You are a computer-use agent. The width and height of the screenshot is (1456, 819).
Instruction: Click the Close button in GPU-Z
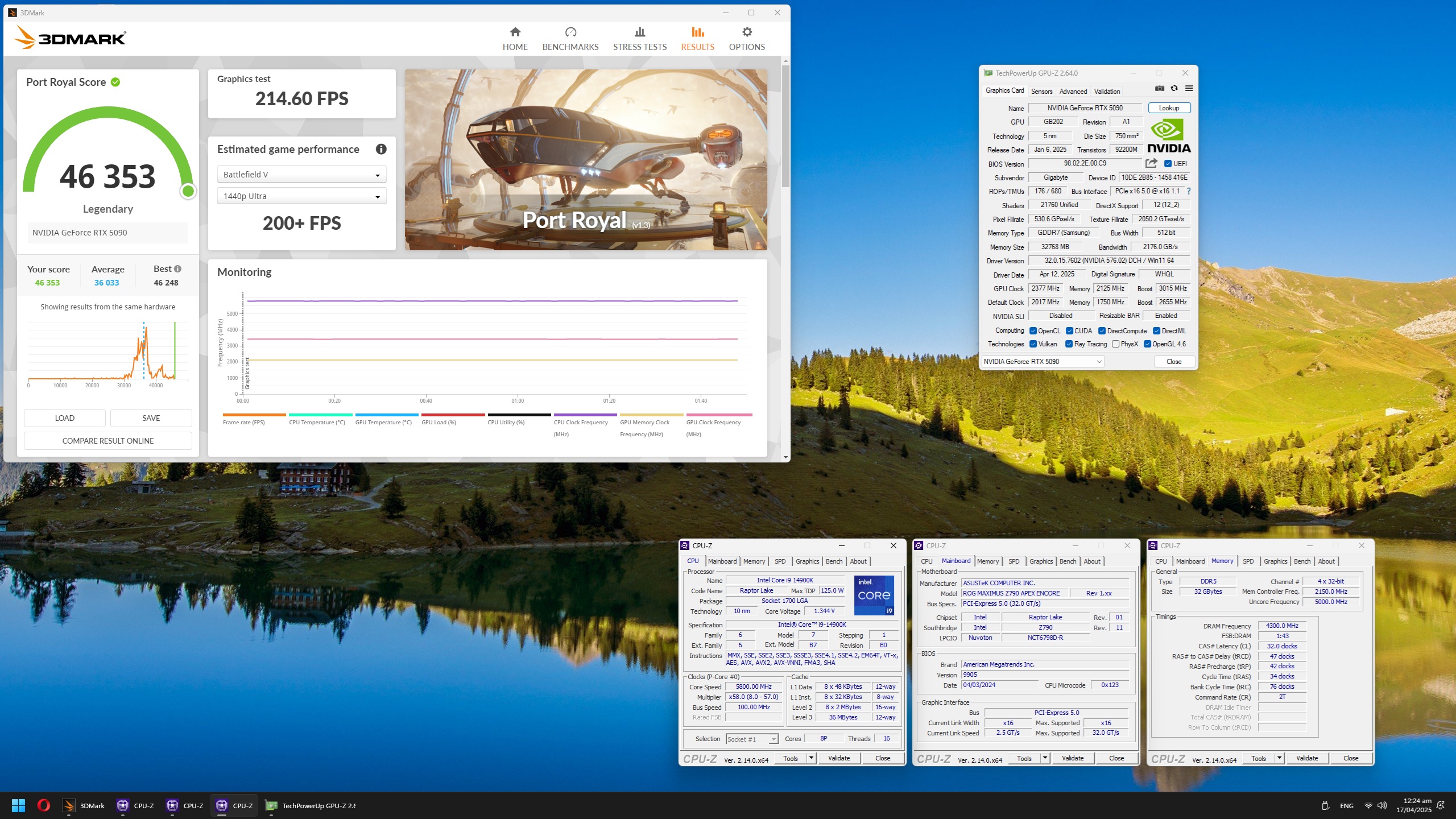tap(1174, 362)
